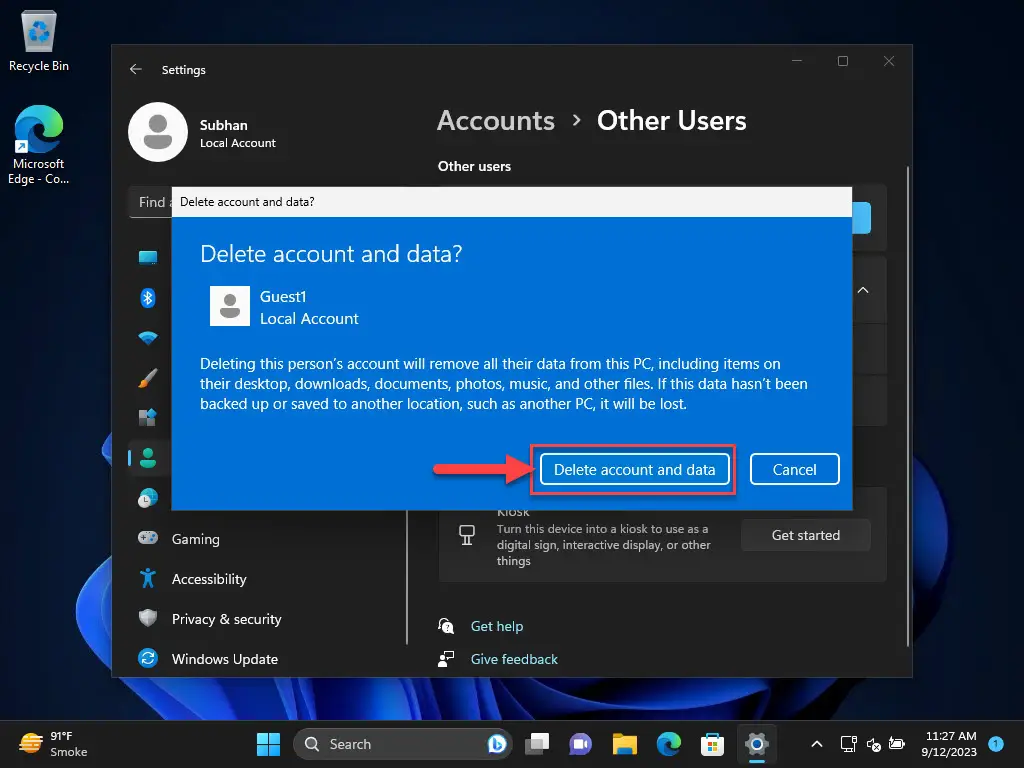Open System settings display icon
The height and width of the screenshot is (768, 1024).
click(x=148, y=257)
